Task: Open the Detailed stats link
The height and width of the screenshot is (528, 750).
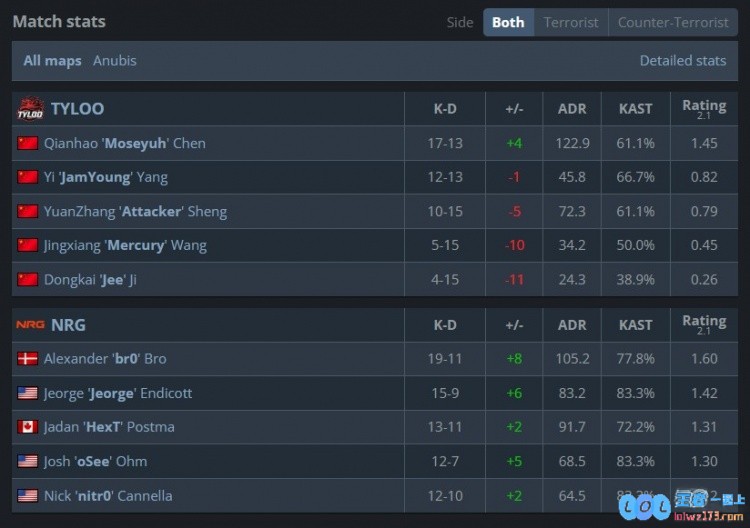Action: point(683,61)
